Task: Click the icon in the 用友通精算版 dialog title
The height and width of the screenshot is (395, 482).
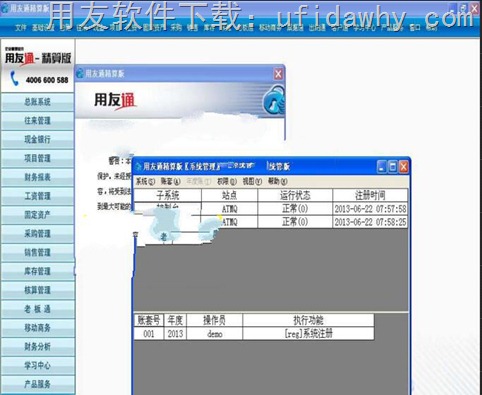Action: pos(80,73)
